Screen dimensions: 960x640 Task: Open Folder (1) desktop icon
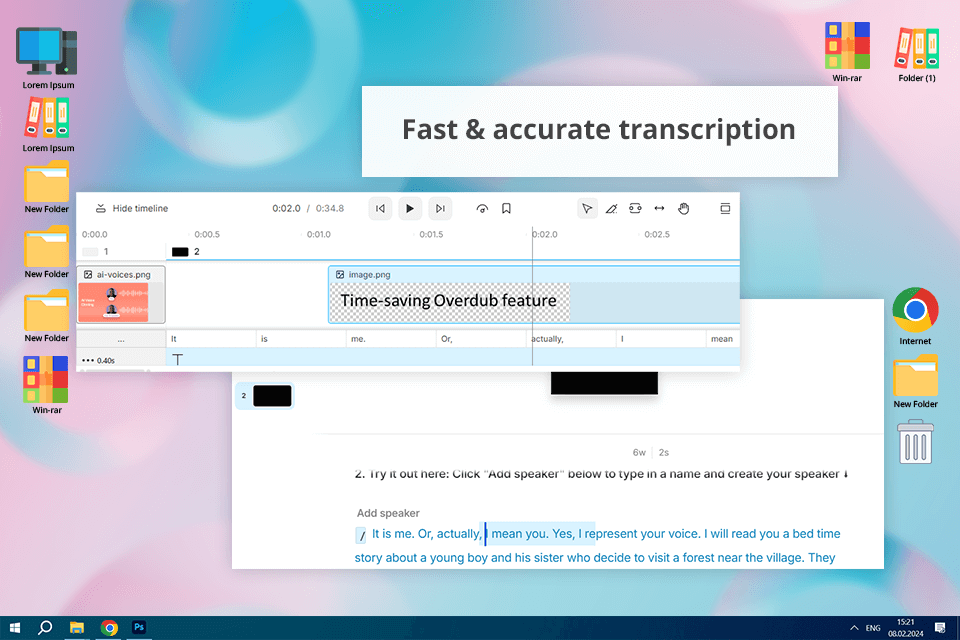click(917, 54)
